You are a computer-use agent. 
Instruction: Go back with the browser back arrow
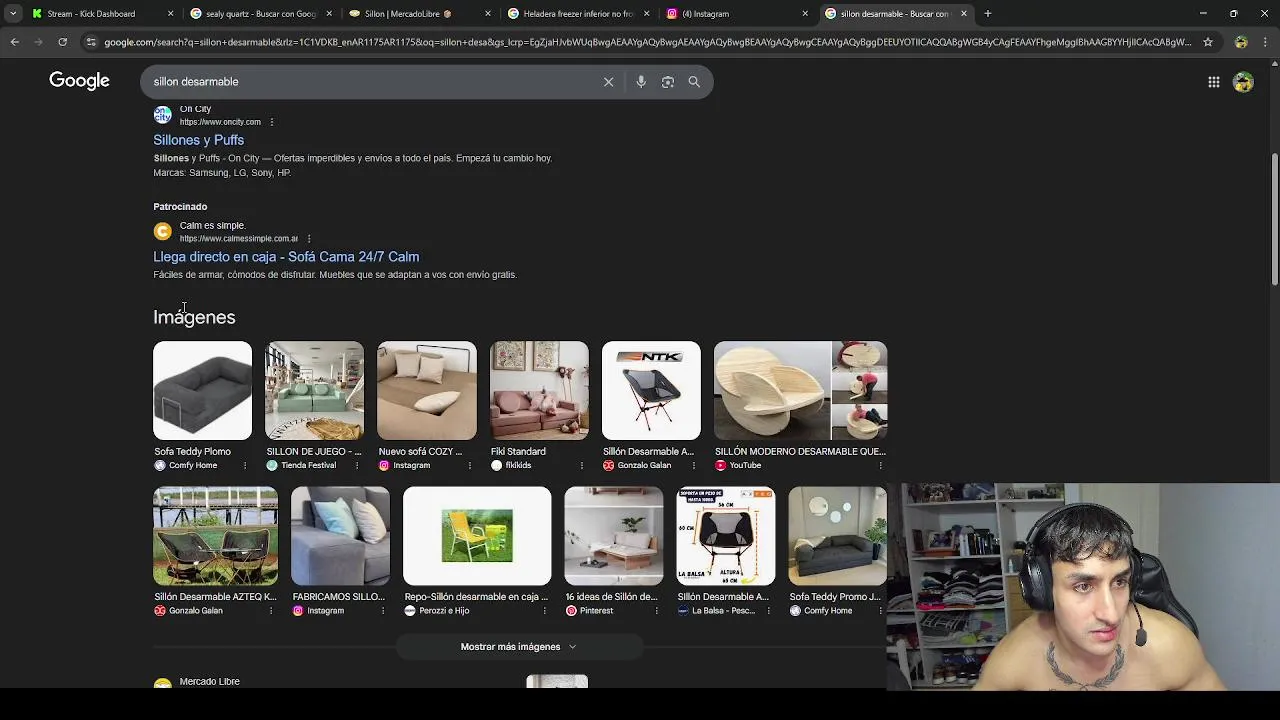click(14, 42)
